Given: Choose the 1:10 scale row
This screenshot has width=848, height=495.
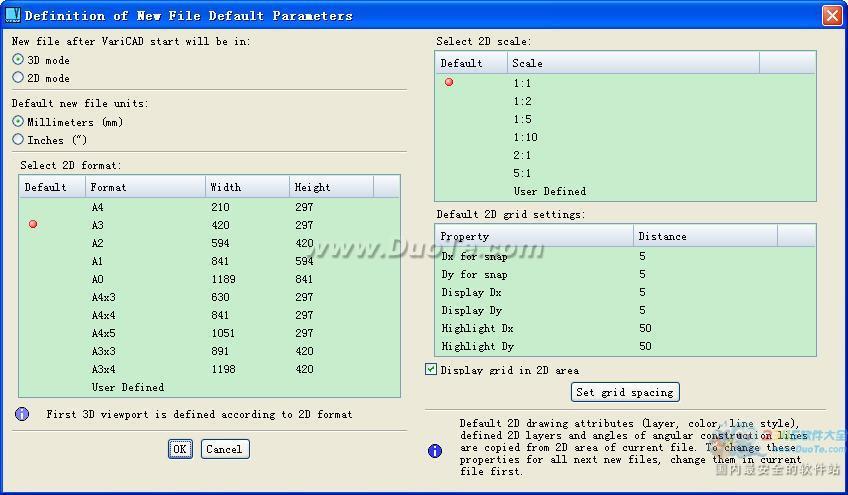Looking at the screenshot, I should pyautogui.click(x=625, y=137).
